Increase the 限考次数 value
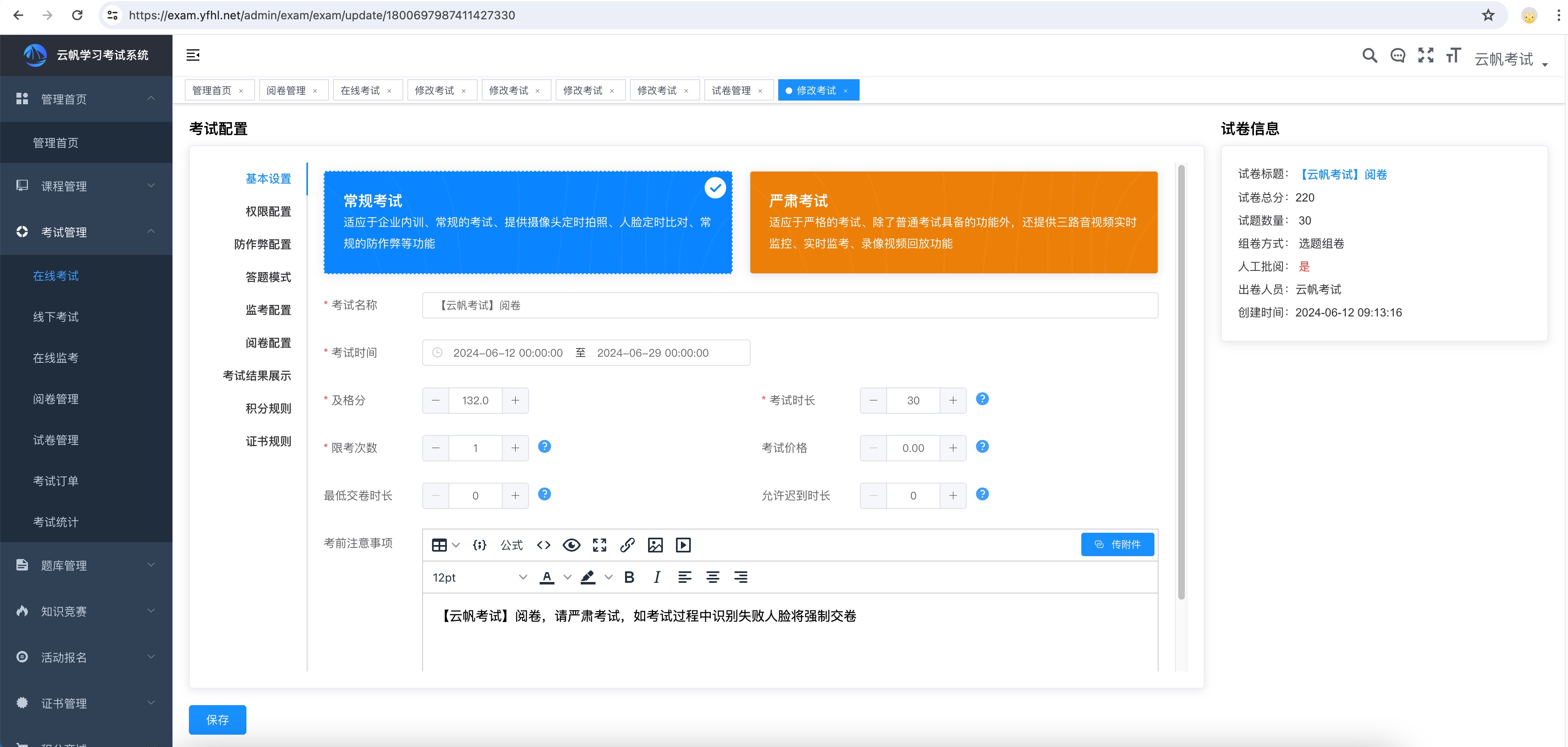Viewport: 1568px width, 747px height. coord(515,448)
